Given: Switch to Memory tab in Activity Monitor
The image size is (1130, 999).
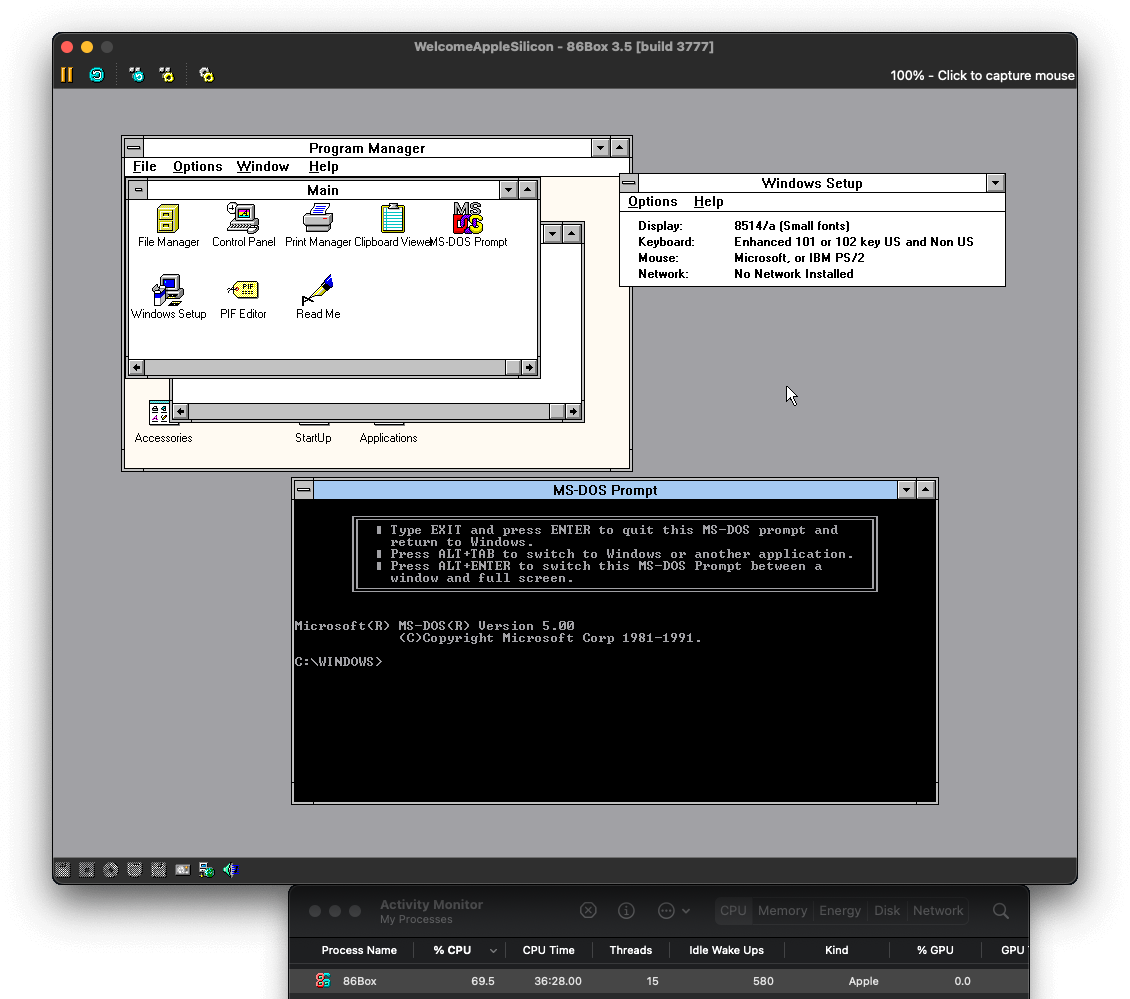Looking at the screenshot, I should 782,910.
